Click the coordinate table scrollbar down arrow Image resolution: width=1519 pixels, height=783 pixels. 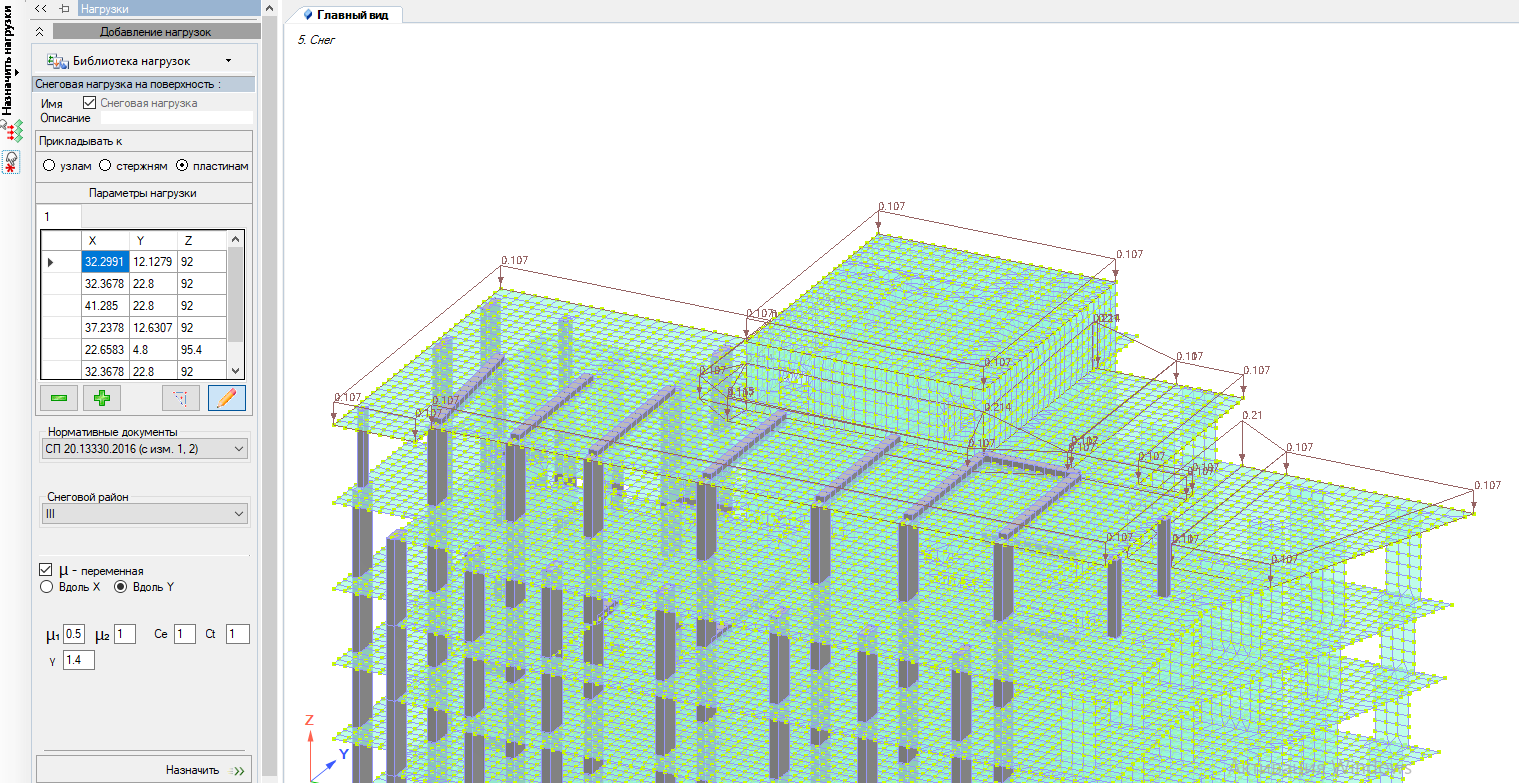tap(236, 371)
